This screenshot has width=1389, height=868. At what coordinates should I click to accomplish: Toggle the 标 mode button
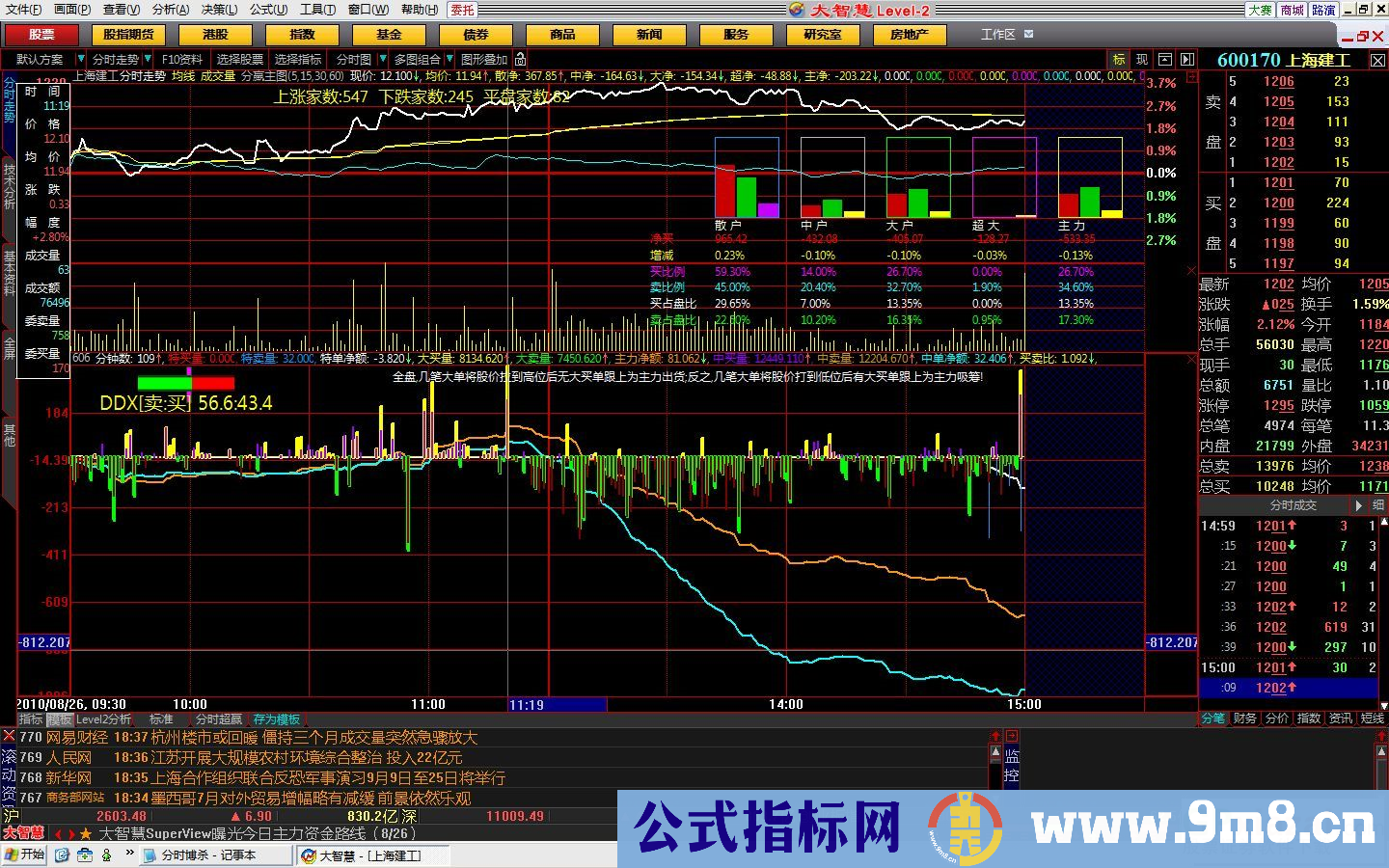pos(1119,60)
